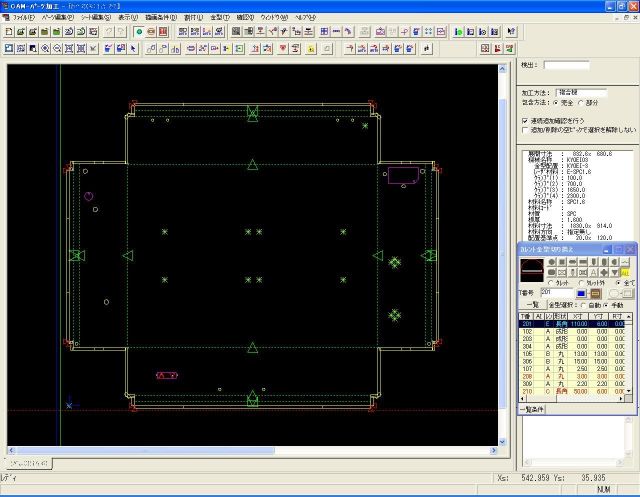Click the tool list scroll down arrow
This screenshot has width=640, height=497.
pyautogui.click(x=629, y=391)
